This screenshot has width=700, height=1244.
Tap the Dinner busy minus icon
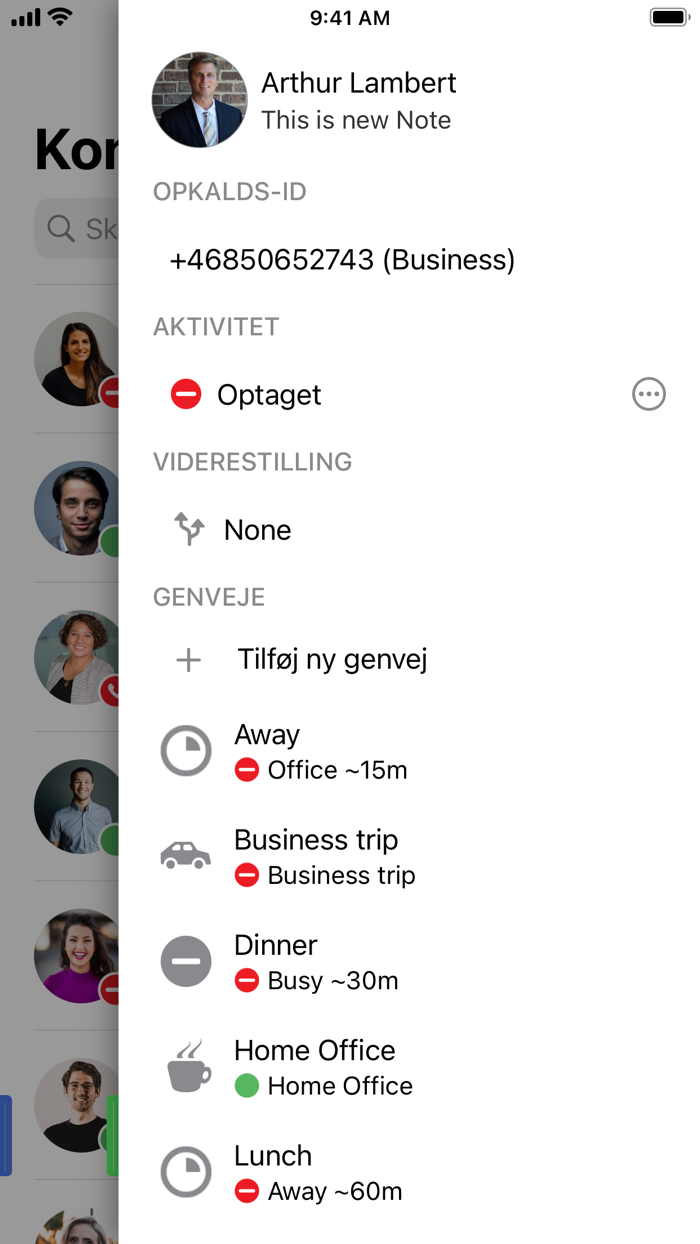(x=186, y=961)
